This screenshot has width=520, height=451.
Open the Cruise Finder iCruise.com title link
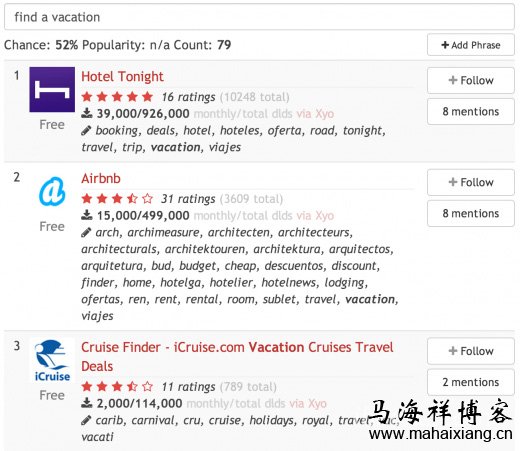pyautogui.click(x=237, y=357)
